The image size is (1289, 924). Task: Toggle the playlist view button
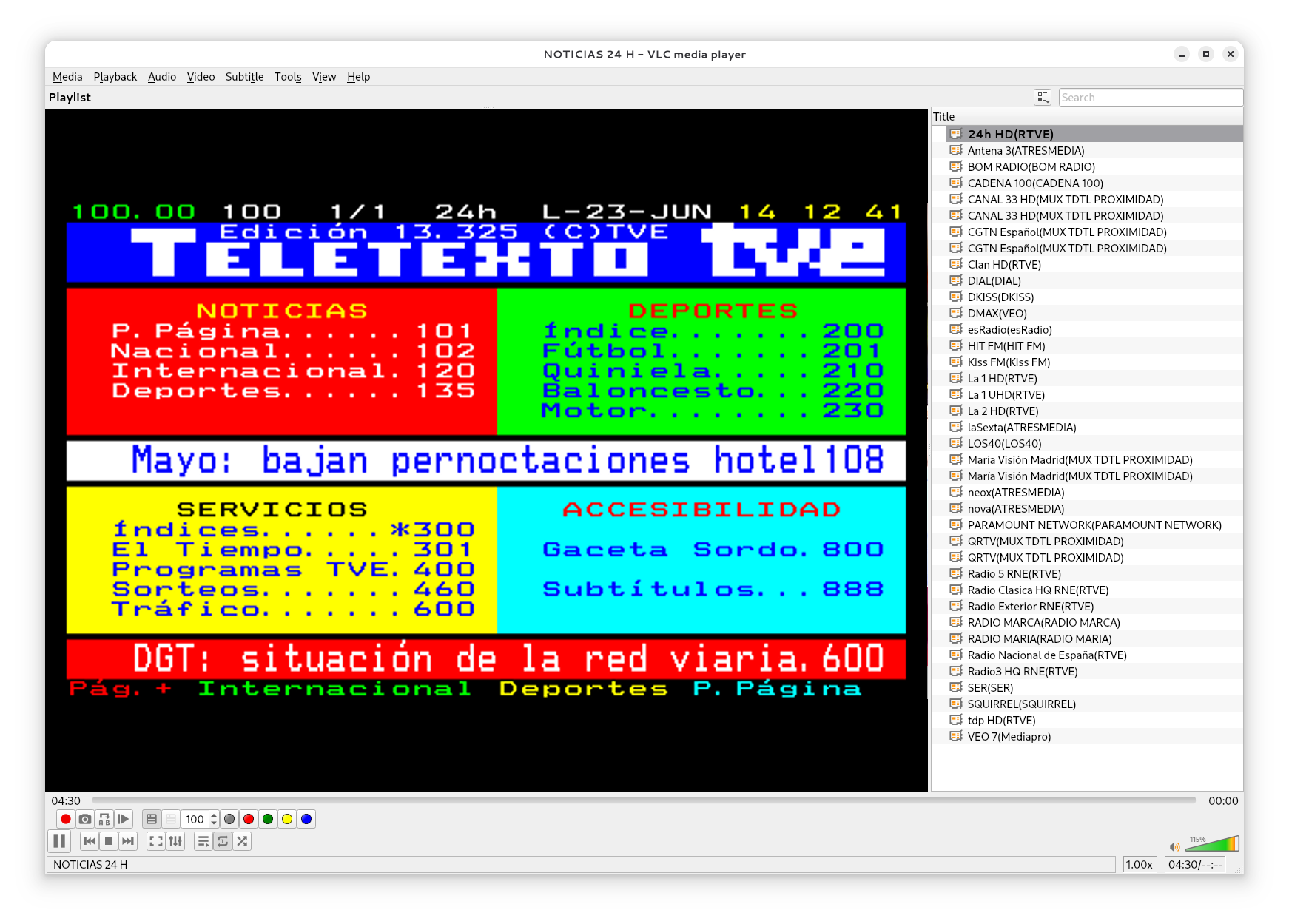[203, 841]
